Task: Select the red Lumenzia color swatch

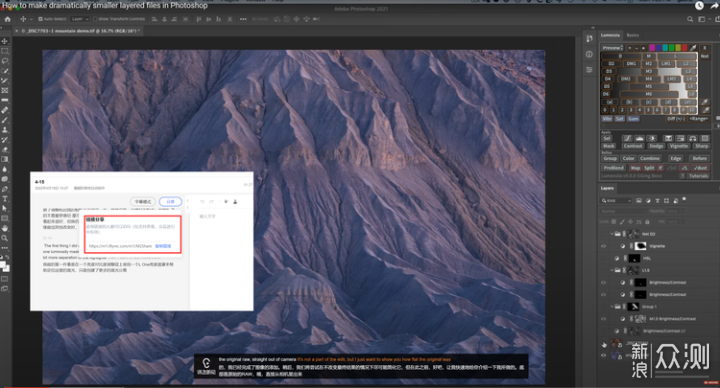Action: 684,48
